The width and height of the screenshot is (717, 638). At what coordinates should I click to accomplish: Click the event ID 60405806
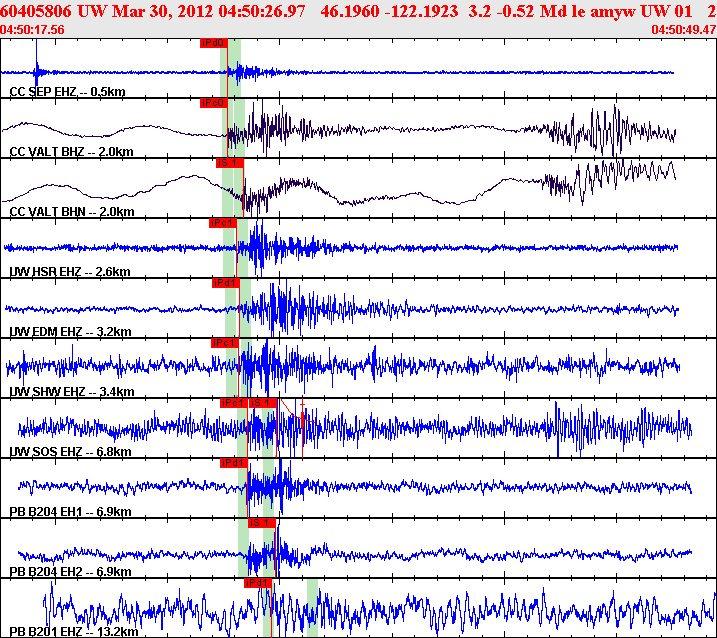[36, 11]
